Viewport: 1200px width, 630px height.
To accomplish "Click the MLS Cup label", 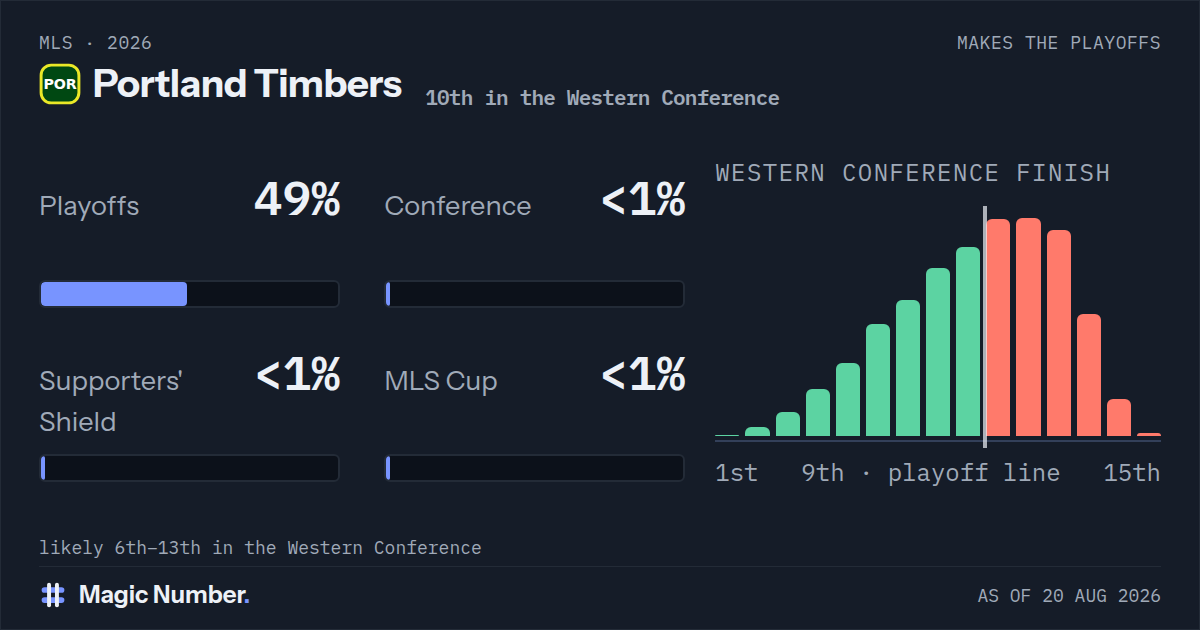I will 441,381.
